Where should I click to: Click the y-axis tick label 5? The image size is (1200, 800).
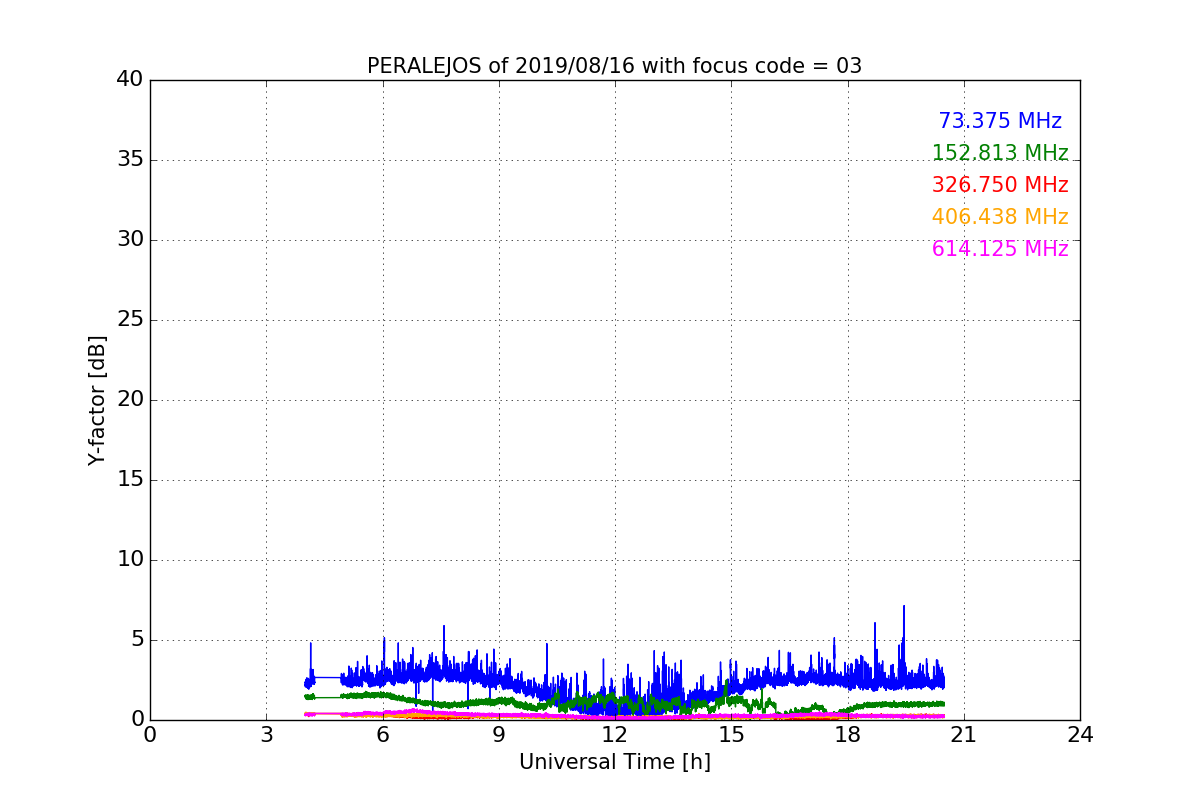click(137, 640)
